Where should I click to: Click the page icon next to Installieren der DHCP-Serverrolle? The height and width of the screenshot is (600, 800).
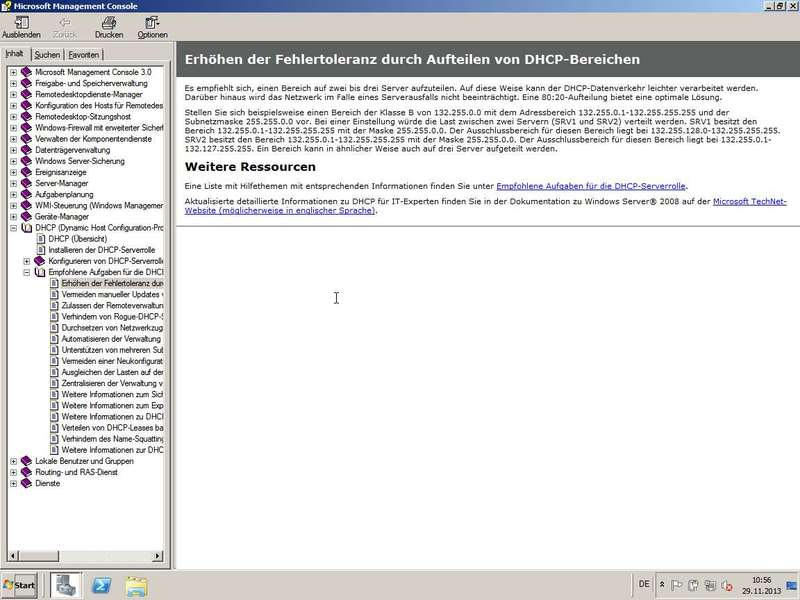point(41,251)
